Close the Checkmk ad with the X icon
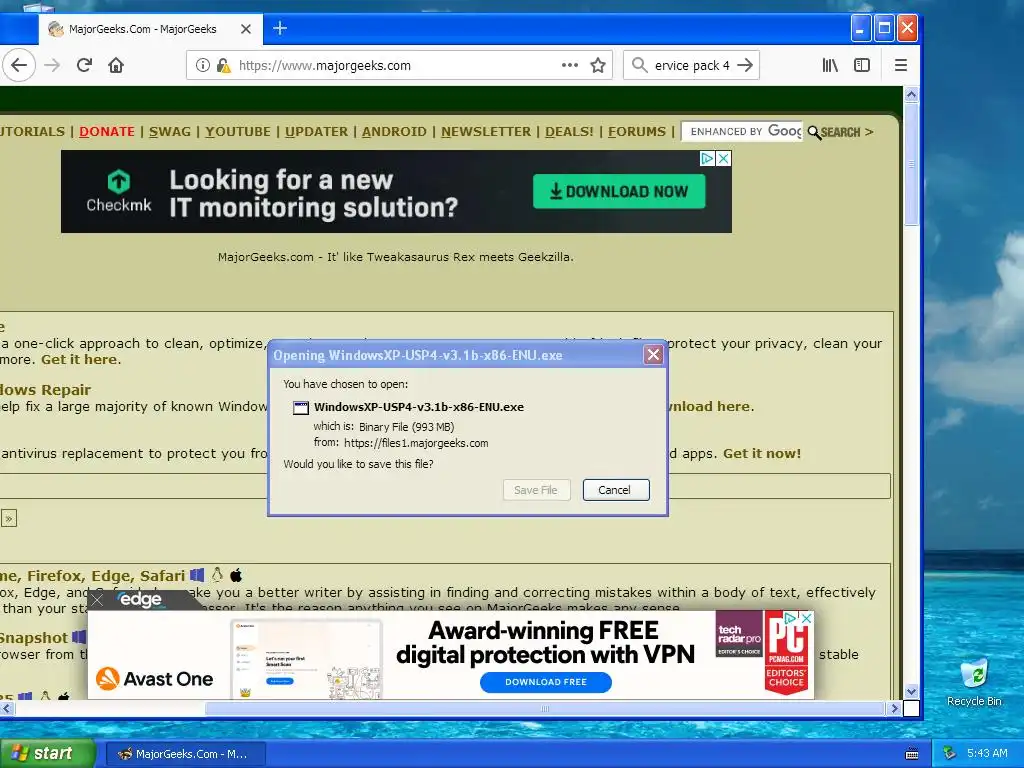The width and height of the screenshot is (1024, 768). (x=724, y=159)
